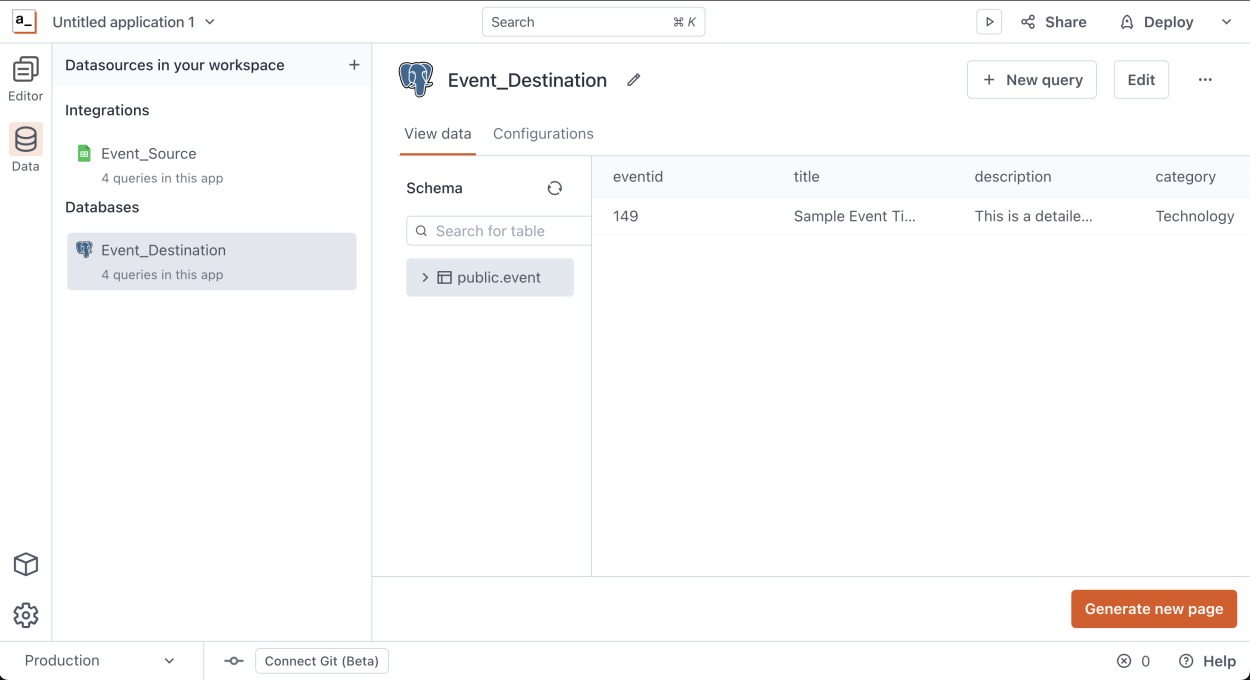Switch to the Configurations tab
This screenshot has width=1250, height=680.
point(542,133)
